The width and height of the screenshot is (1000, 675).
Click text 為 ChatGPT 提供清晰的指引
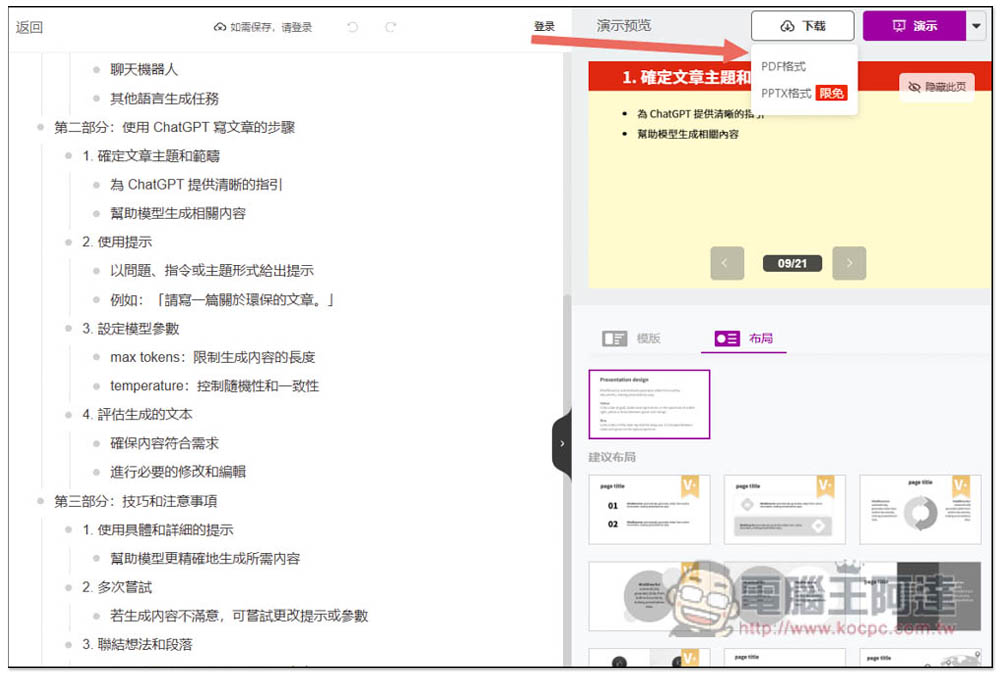(x=196, y=184)
